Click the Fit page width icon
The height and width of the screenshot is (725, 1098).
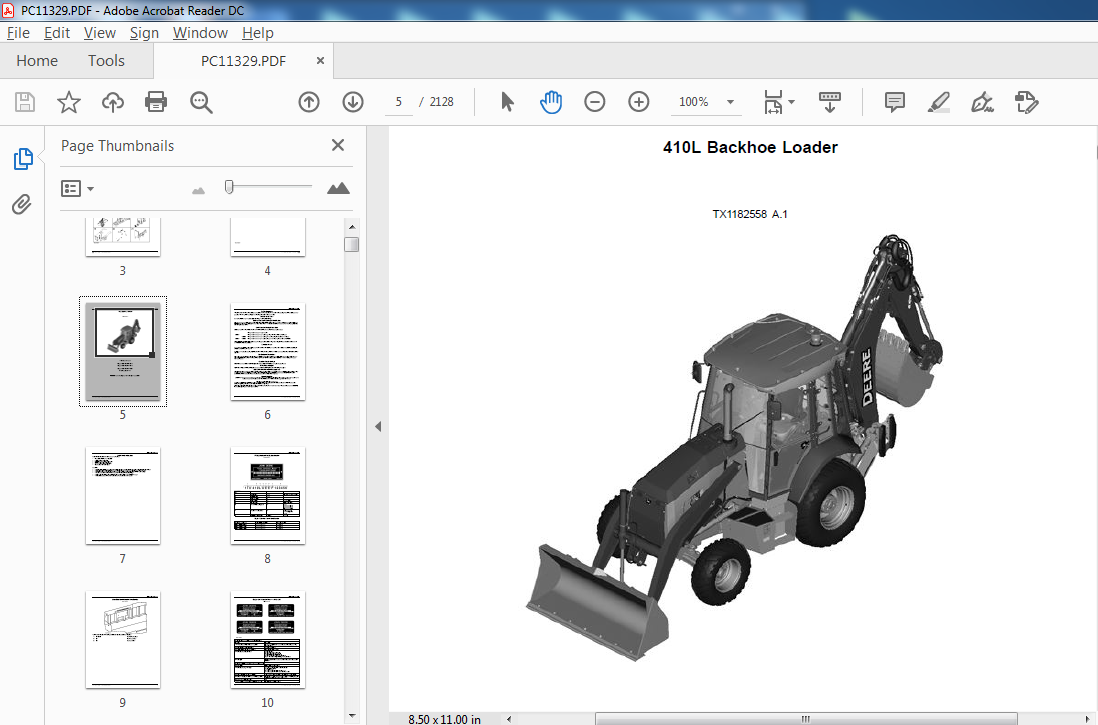tap(773, 102)
